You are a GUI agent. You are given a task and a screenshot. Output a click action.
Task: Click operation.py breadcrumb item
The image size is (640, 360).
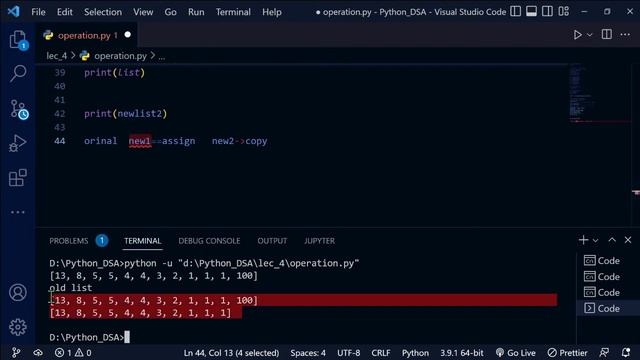[x=120, y=56]
